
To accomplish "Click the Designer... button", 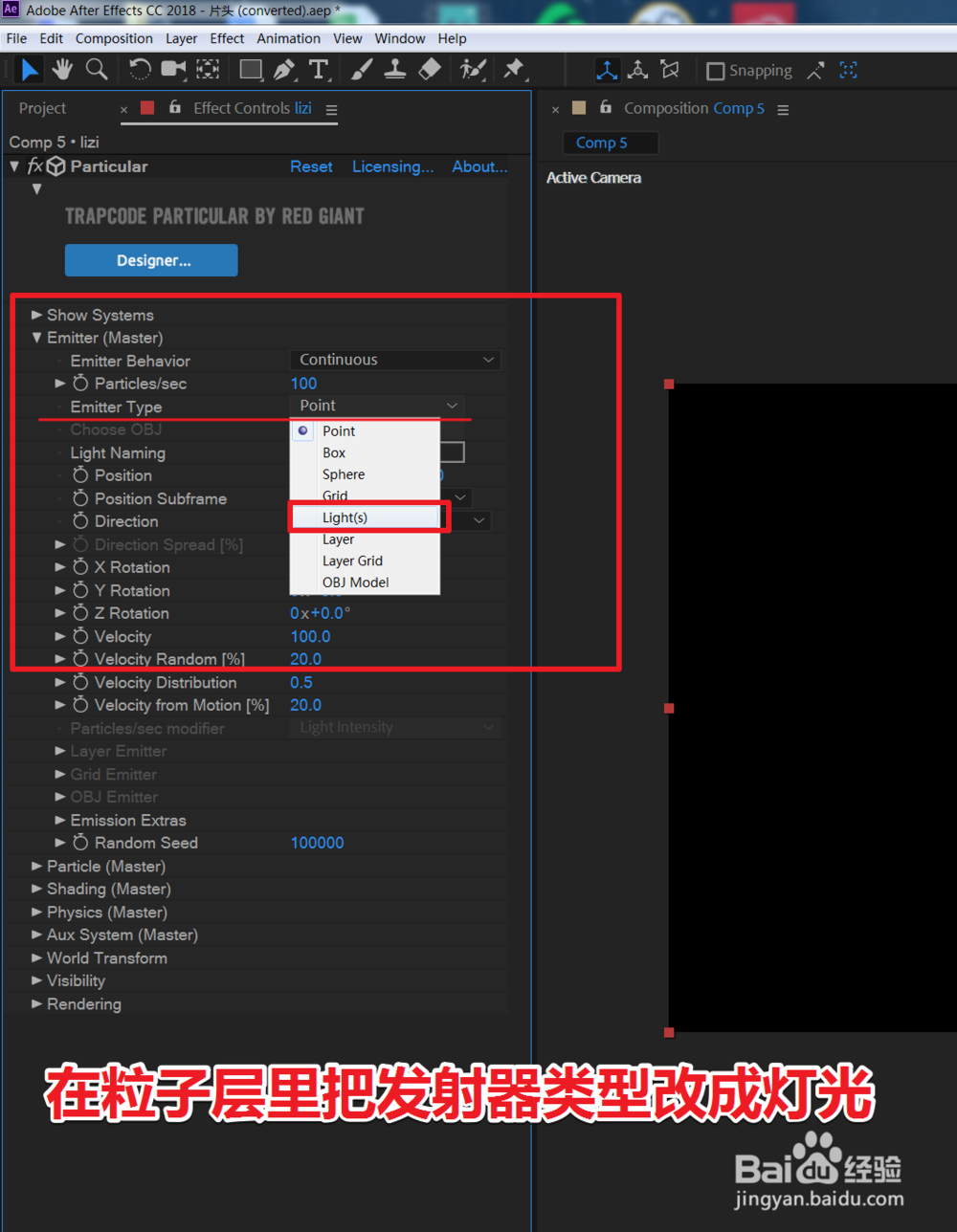I will click(x=151, y=260).
